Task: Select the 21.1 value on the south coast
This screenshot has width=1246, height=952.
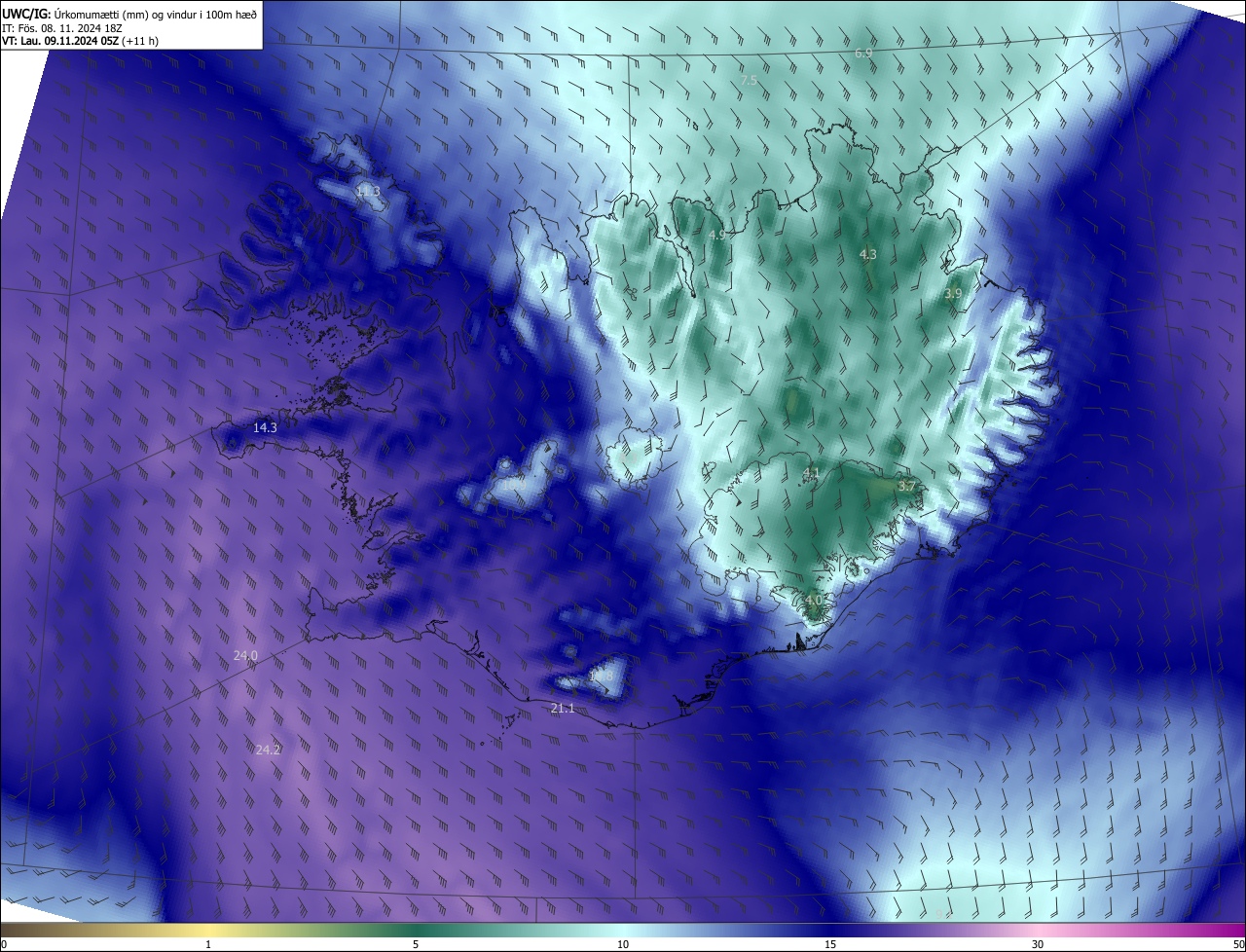Action: tap(563, 709)
